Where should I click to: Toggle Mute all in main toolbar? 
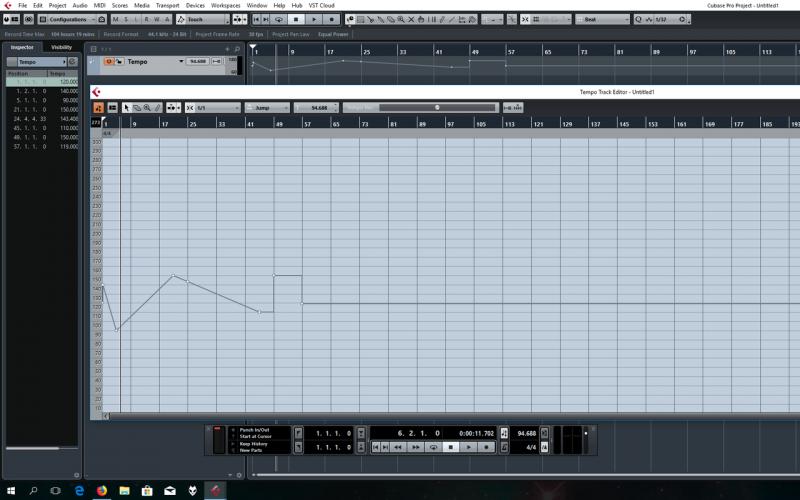[116, 19]
